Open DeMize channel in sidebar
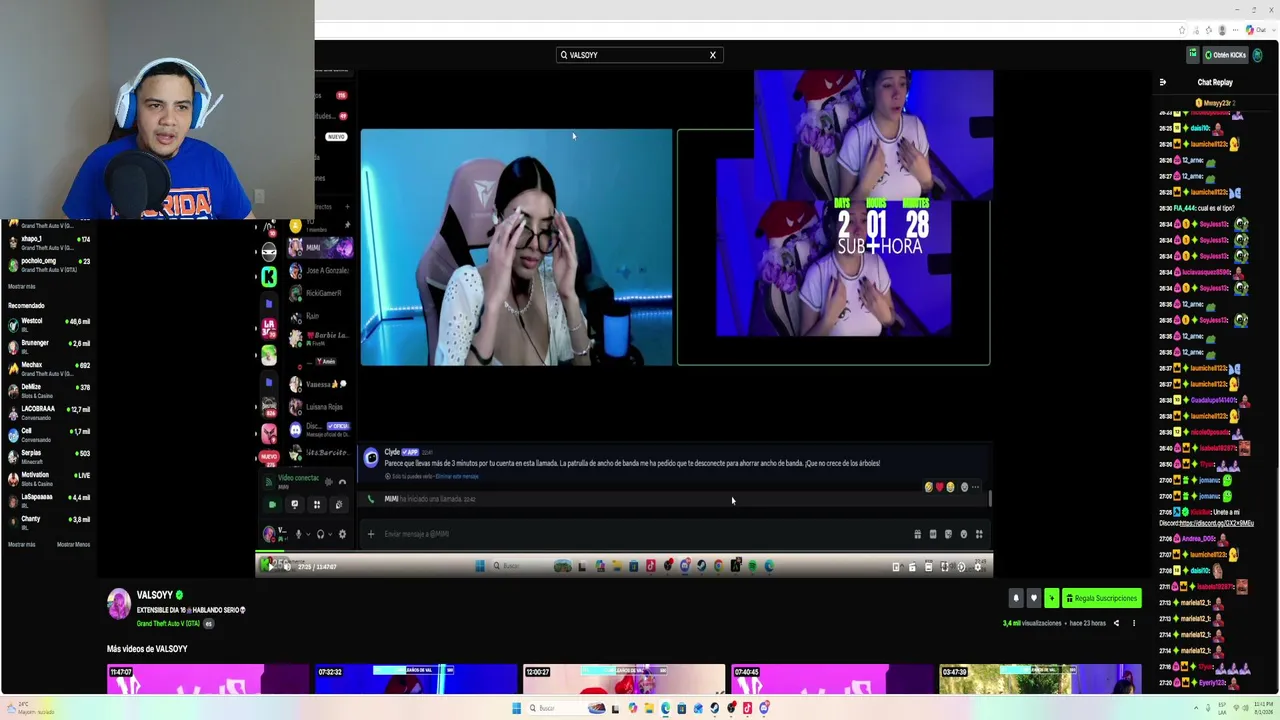 [x=49, y=390]
